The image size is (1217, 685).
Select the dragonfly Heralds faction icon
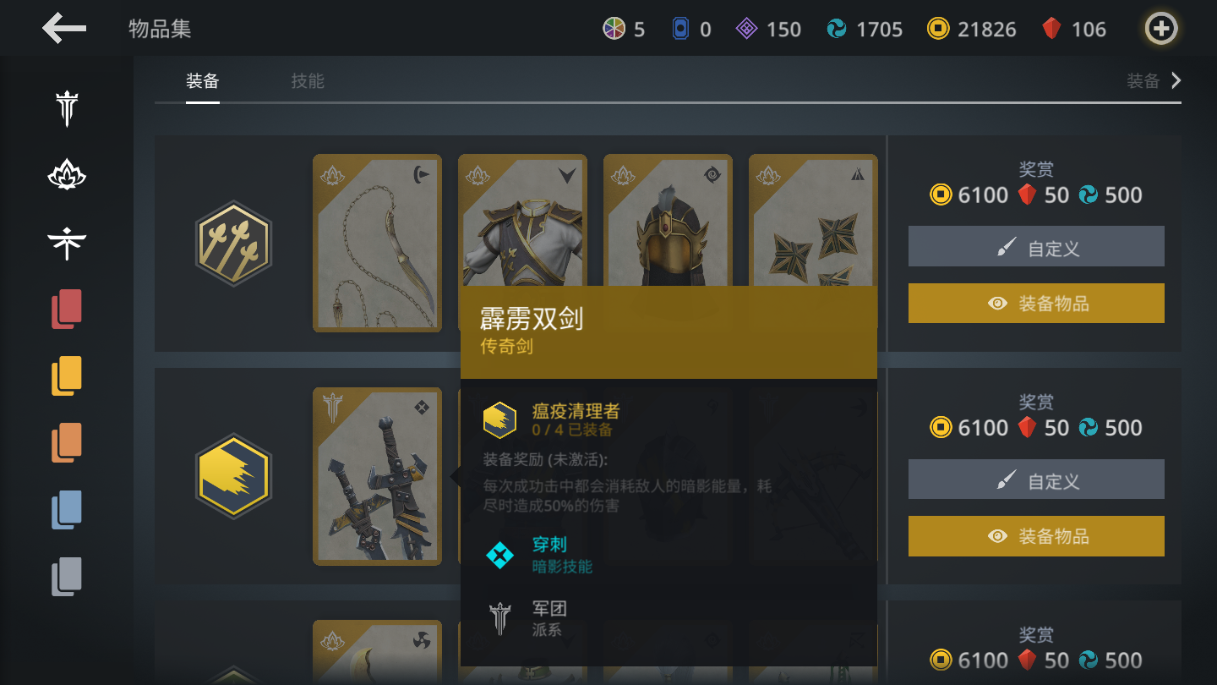[x=67, y=242]
